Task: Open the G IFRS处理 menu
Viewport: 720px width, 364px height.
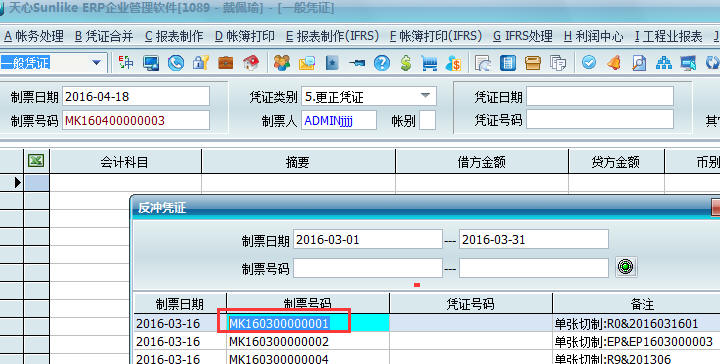Action: (523, 36)
